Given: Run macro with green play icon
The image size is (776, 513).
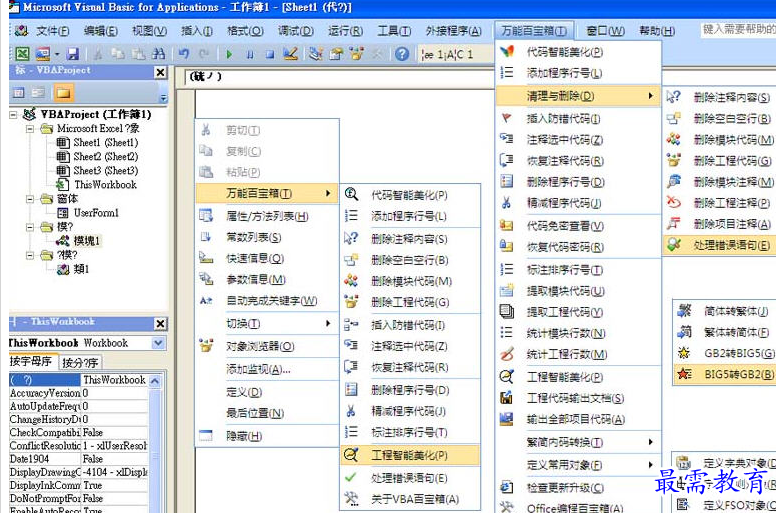Looking at the screenshot, I should pos(229,54).
